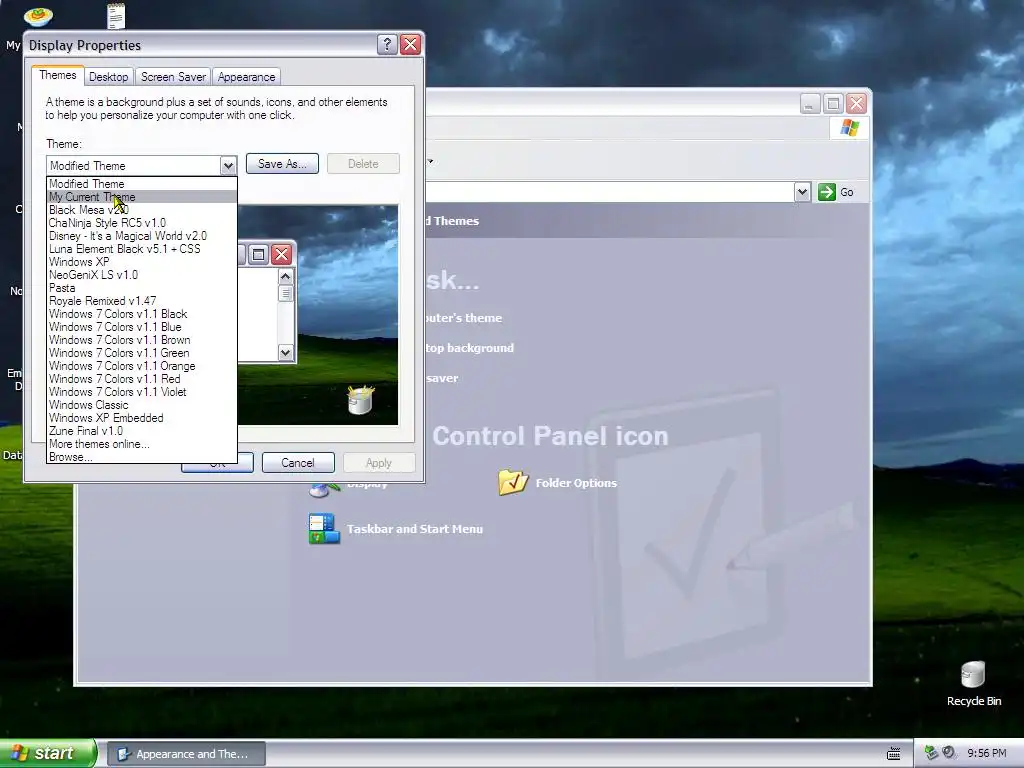Viewport: 1024px width, 768px height.
Task: Select Modified Theme in the dropdown list
Action: 142,184
